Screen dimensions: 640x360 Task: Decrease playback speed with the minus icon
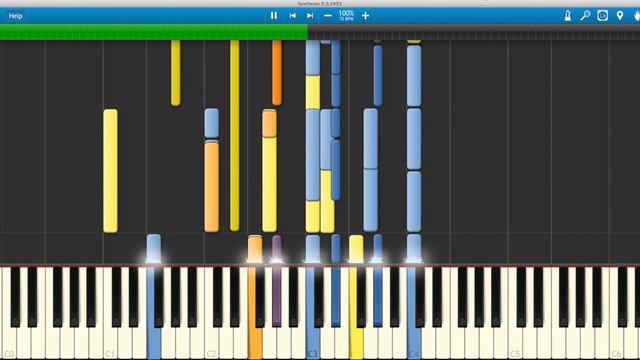(x=328, y=16)
